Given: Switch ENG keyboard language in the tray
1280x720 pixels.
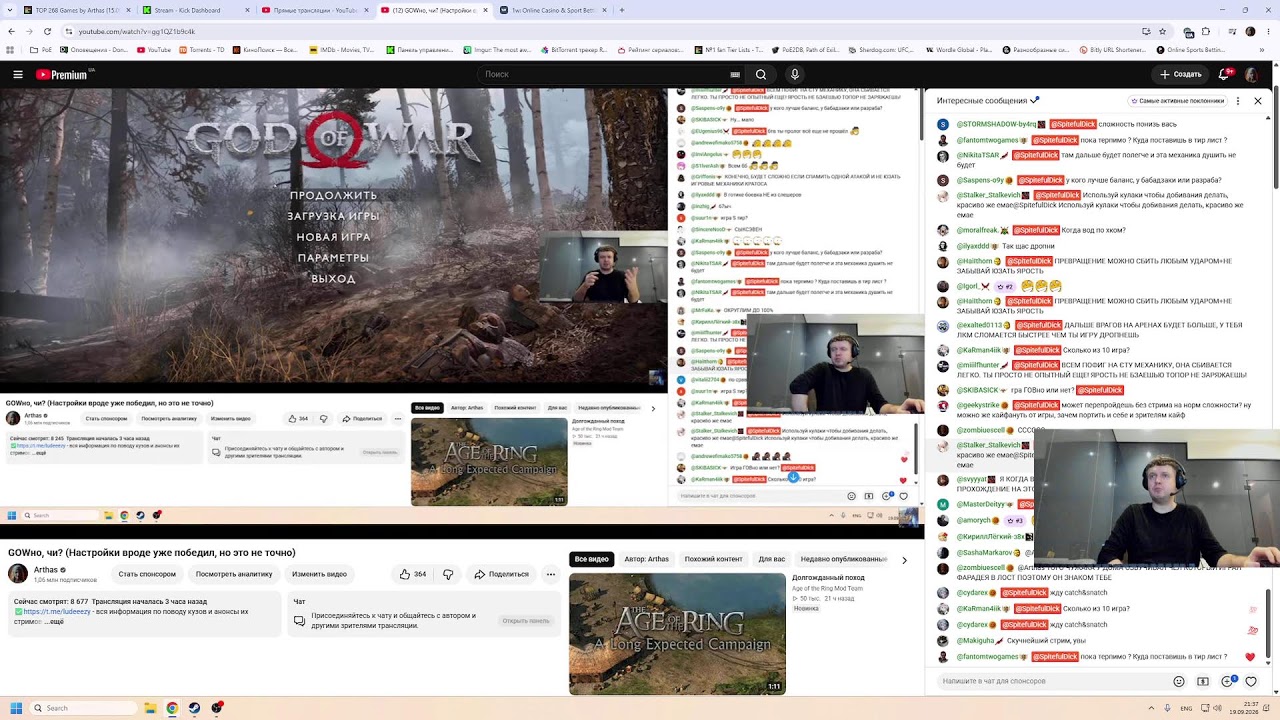Looking at the screenshot, I should [1187, 708].
